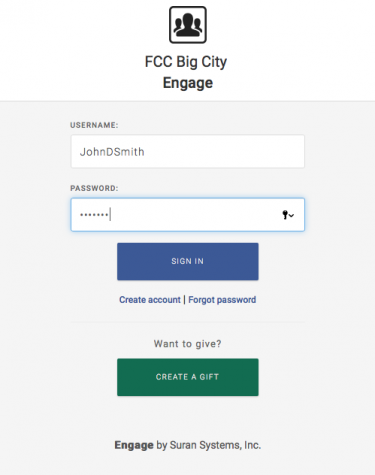Click the pipe separator between account links

click(184, 300)
